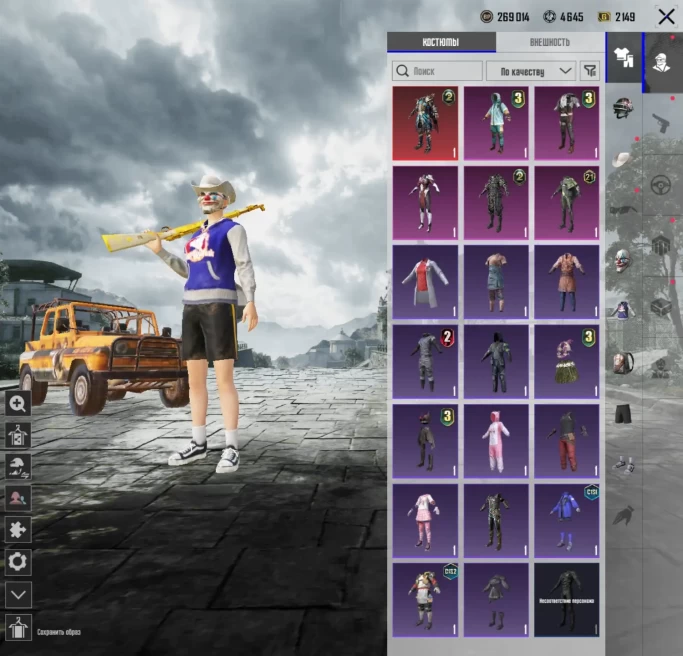Viewport: 683px width, 656px height.
Task: Select the supply crate box icon
Action: point(661,307)
